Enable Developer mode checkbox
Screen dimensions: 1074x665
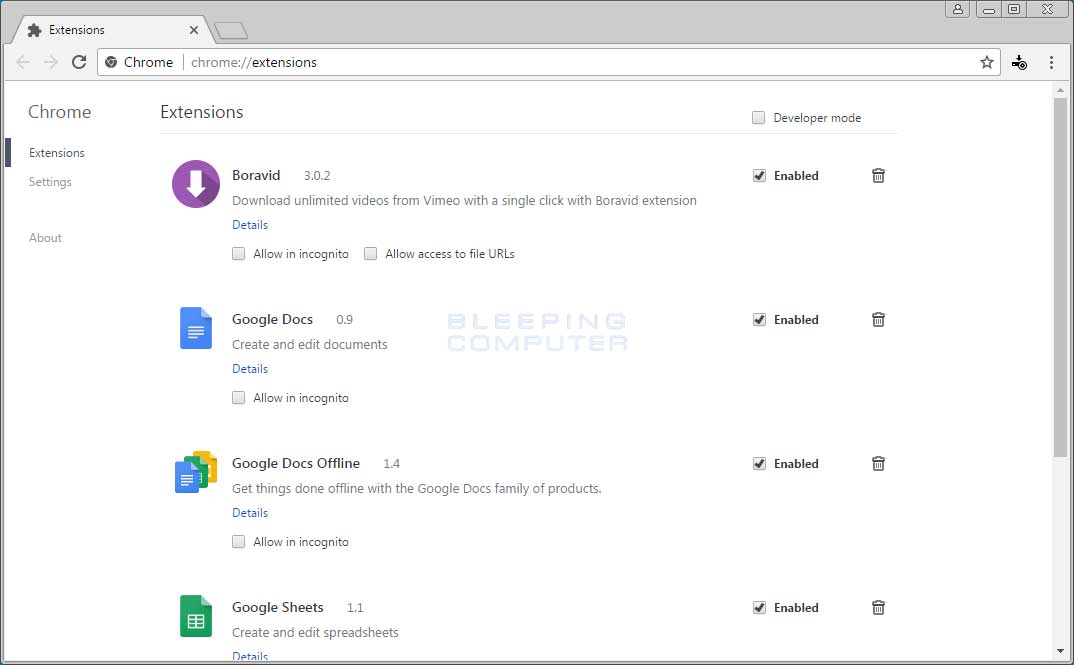[x=759, y=118]
